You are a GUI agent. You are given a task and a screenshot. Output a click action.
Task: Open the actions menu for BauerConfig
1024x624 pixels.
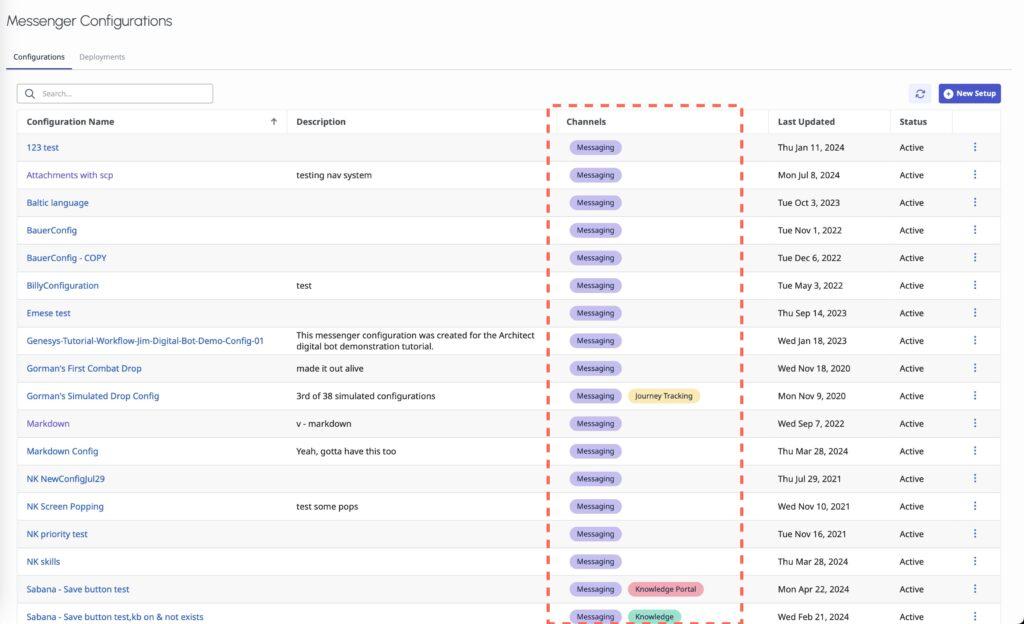click(975, 230)
